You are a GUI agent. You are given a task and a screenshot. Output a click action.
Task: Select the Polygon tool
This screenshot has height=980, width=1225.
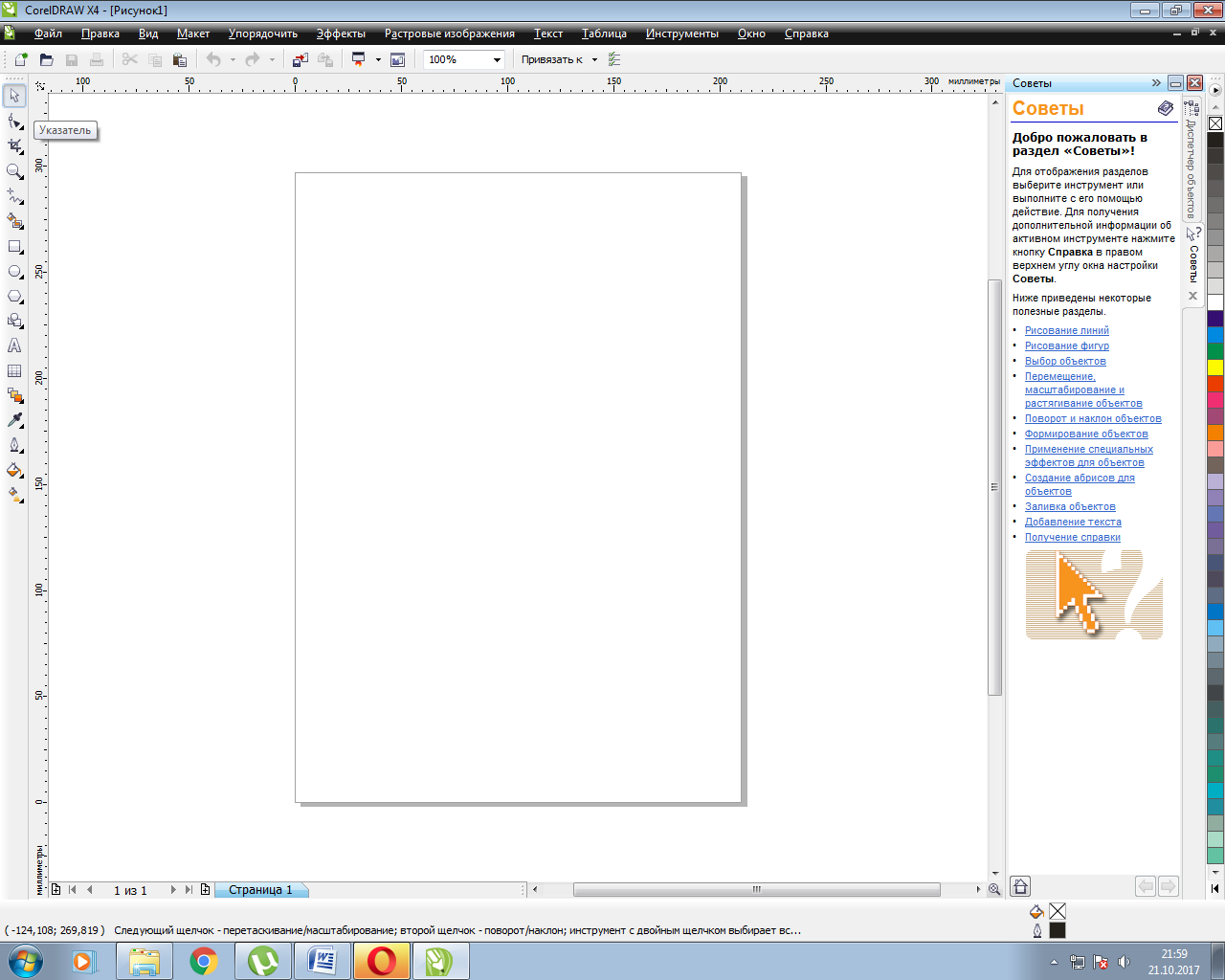[x=14, y=296]
